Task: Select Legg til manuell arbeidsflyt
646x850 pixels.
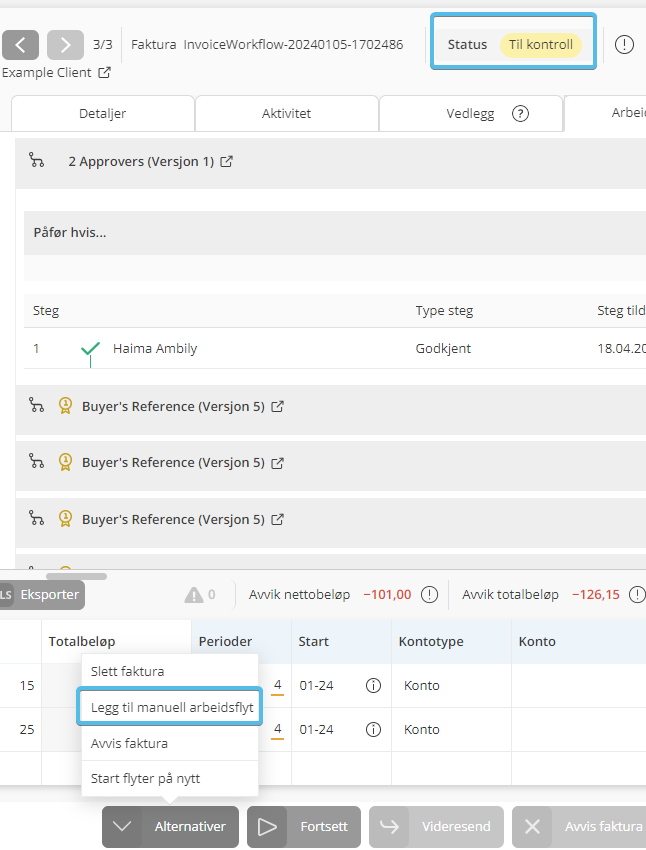Action: pyautogui.click(x=171, y=707)
